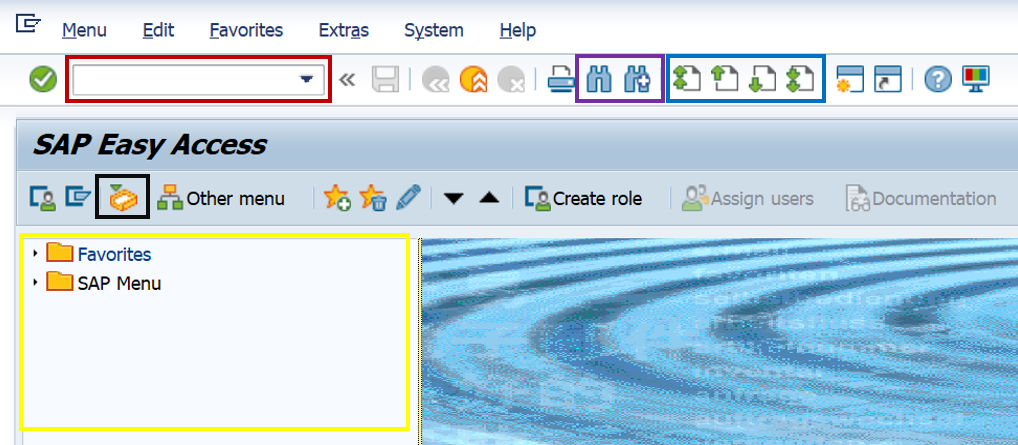Click the Other menu button
Screen dimensions: 1018x445
221,198
